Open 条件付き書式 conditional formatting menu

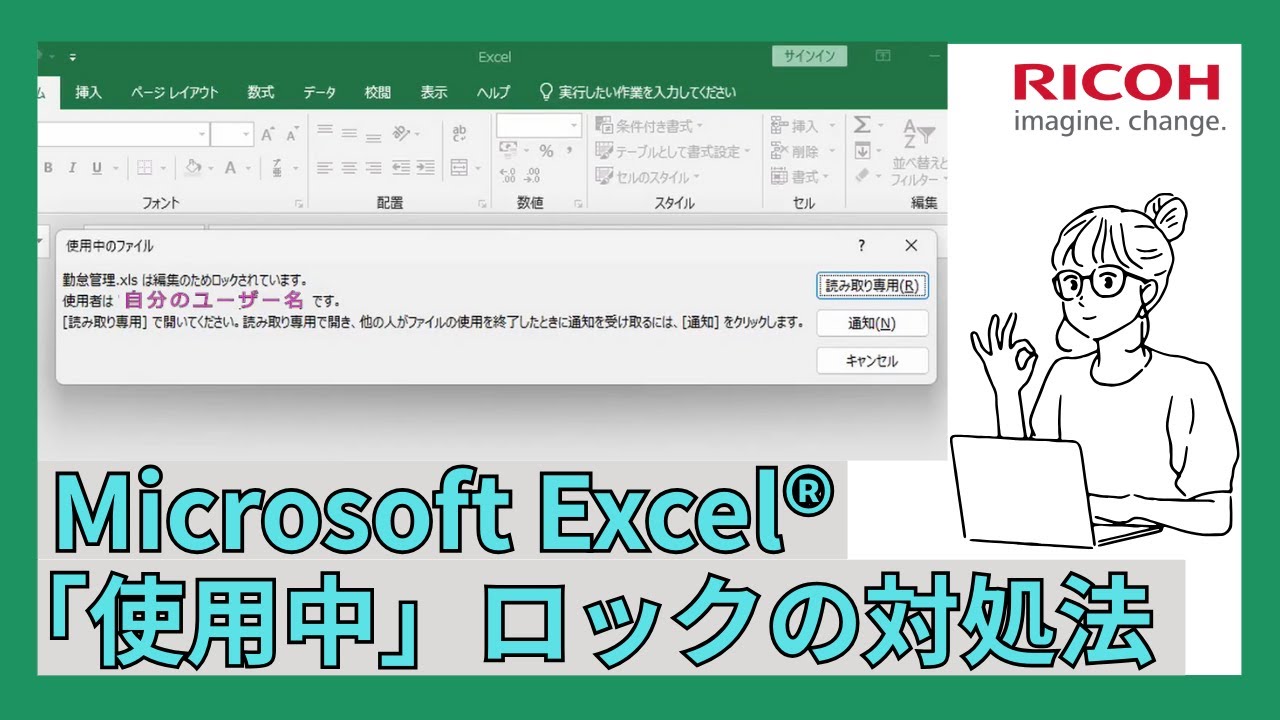tap(649, 126)
